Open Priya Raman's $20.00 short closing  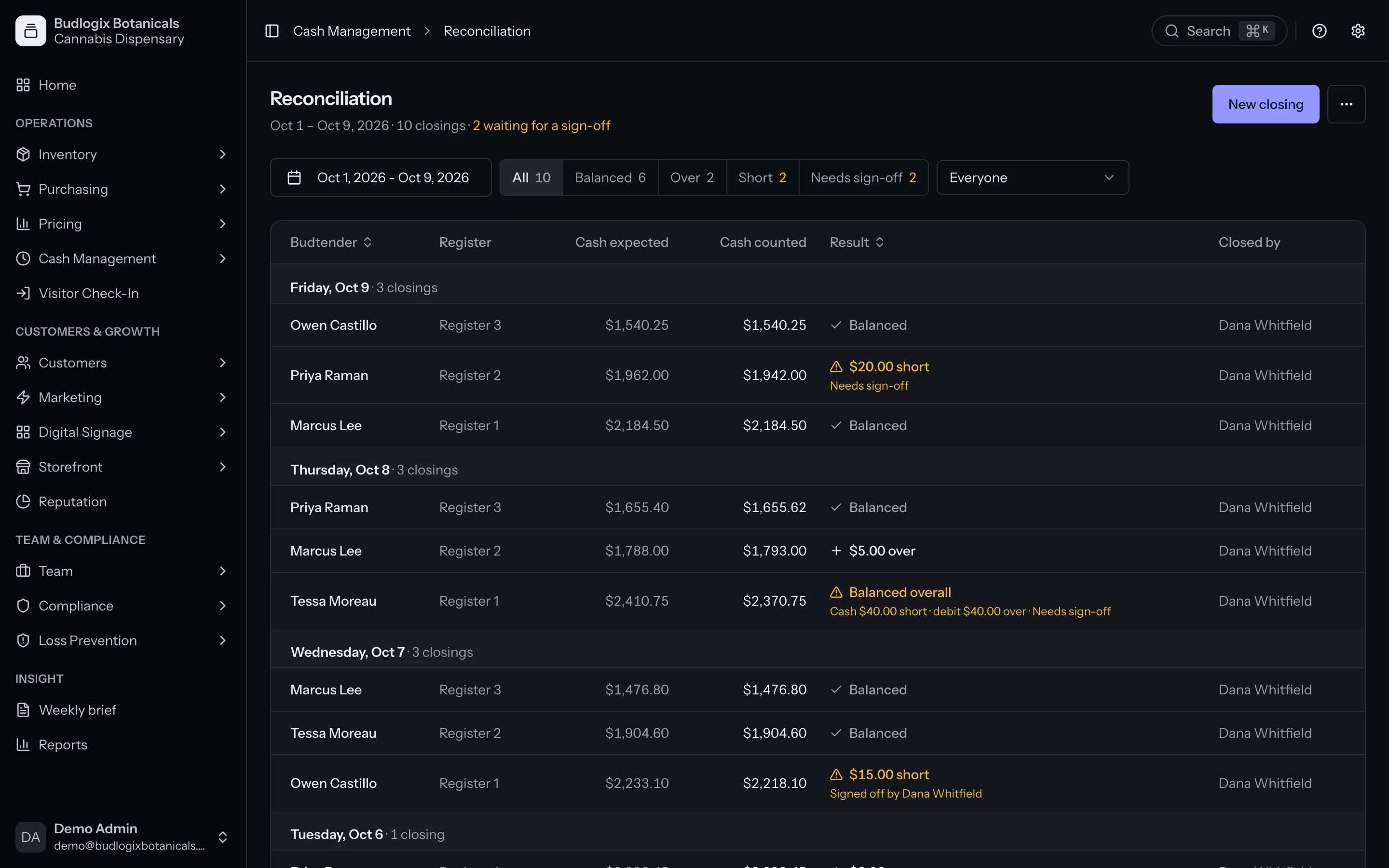coord(818,375)
